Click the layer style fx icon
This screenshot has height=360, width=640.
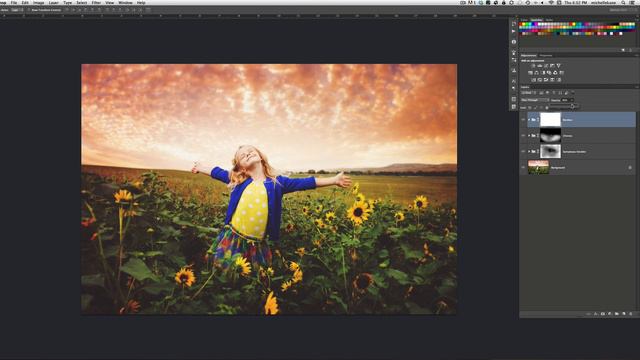click(x=596, y=314)
